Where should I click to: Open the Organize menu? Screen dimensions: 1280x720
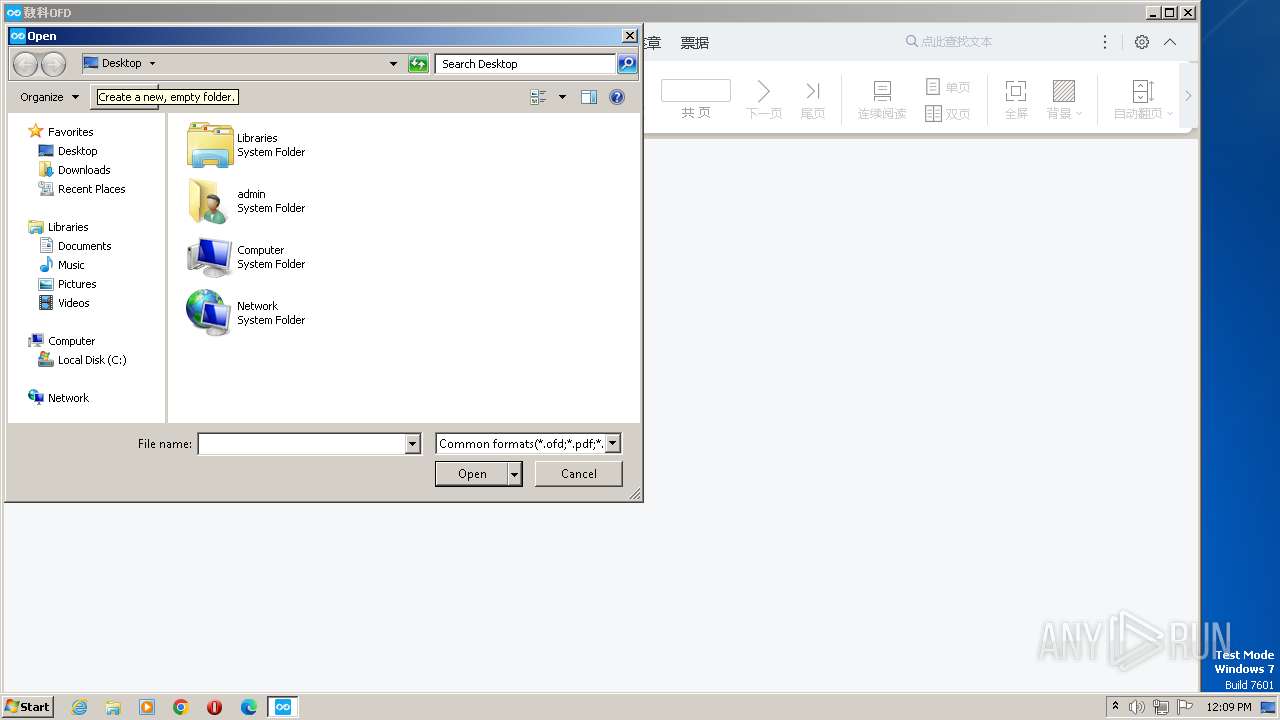(x=49, y=97)
